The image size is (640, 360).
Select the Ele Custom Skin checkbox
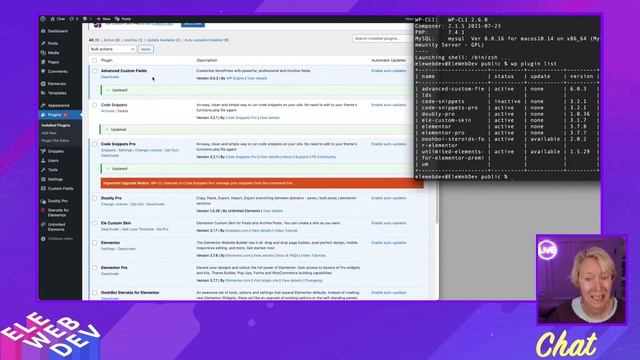95,223
